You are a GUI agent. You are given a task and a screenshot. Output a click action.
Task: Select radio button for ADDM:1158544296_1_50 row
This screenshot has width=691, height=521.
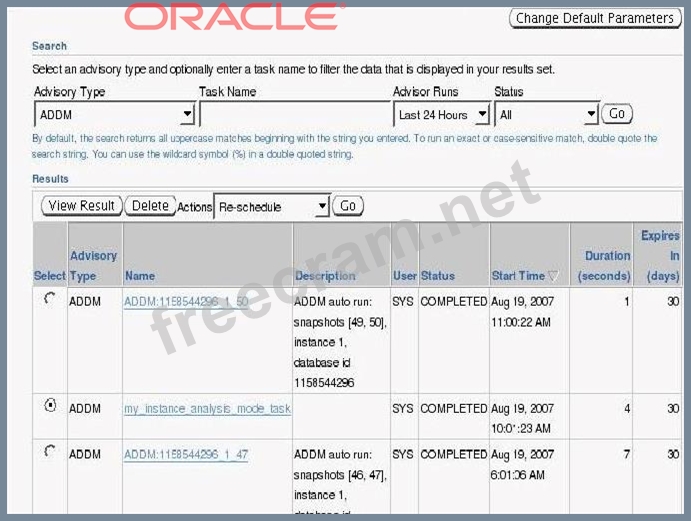(x=50, y=299)
